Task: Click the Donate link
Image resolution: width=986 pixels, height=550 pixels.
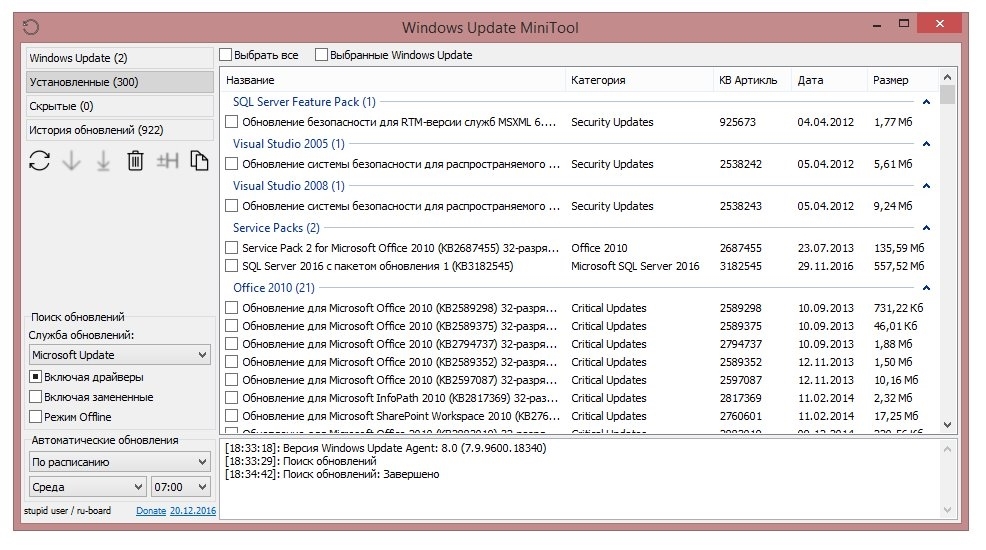Action: pyautogui.click(x=151, y=511)
